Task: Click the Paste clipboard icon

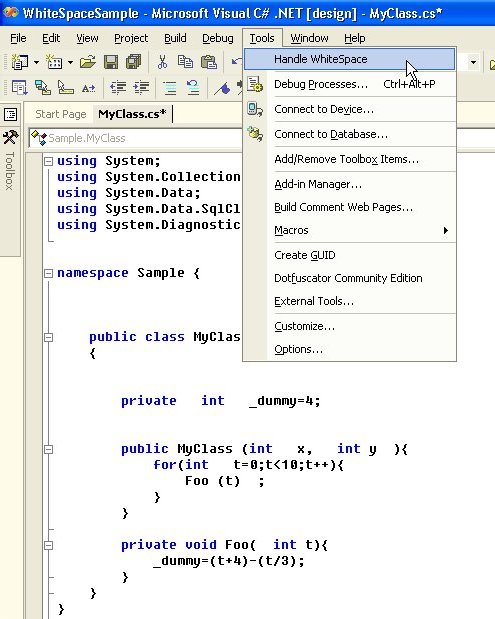Action: click(209, 62)
